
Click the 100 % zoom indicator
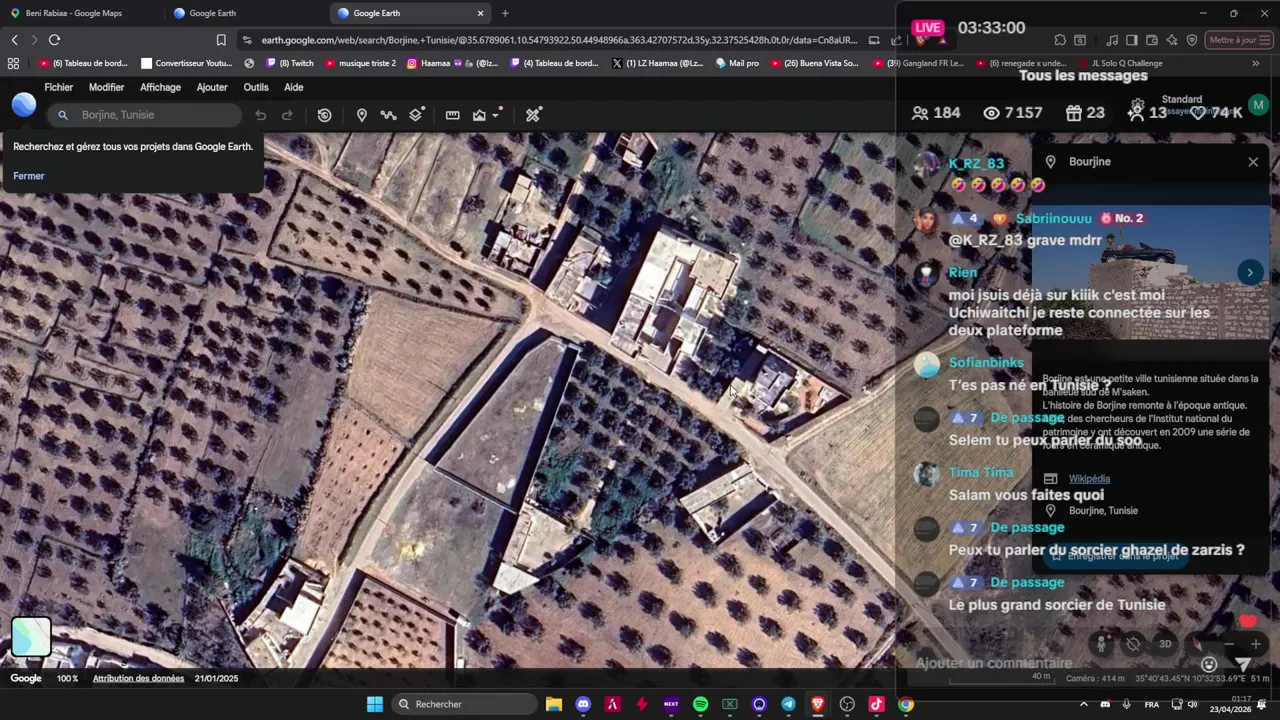(67, 678)
